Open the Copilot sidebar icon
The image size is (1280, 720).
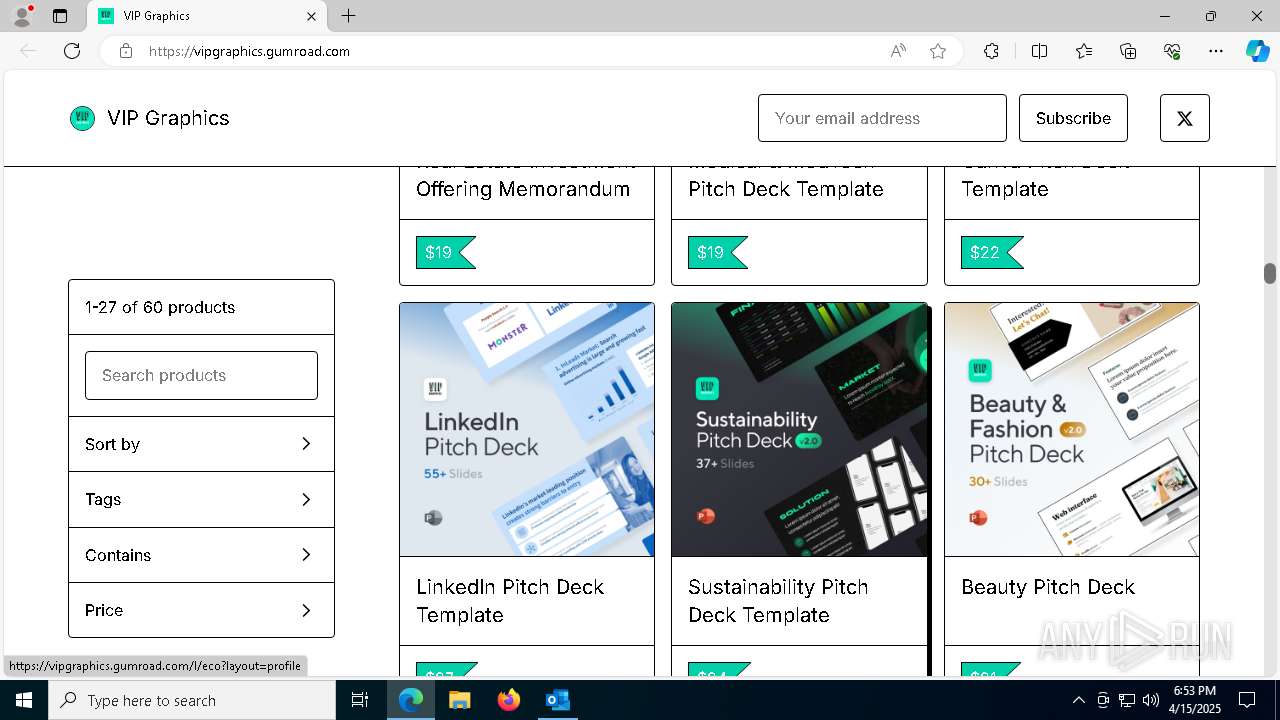1257,51
